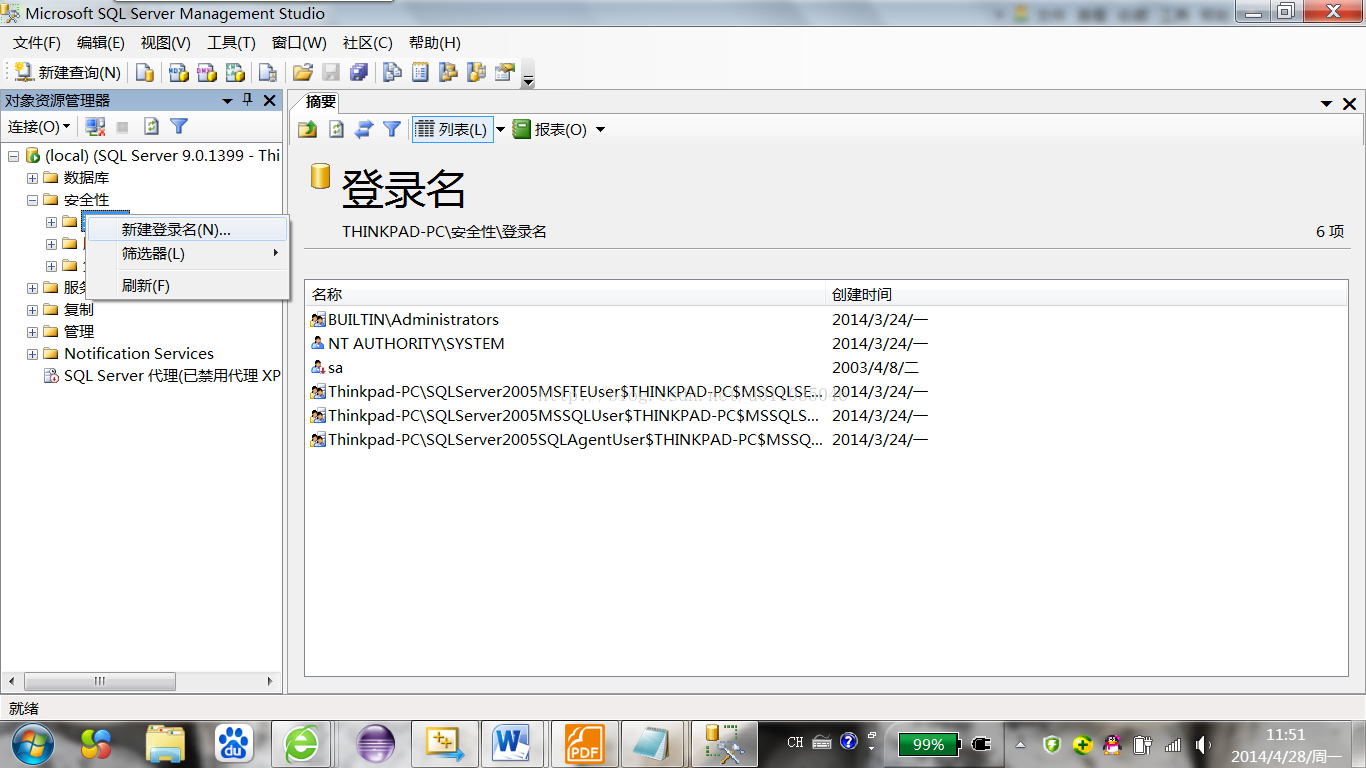Open the 视图(V) menu
This screenshot has height=768, width=1366.
pos(166,43)
